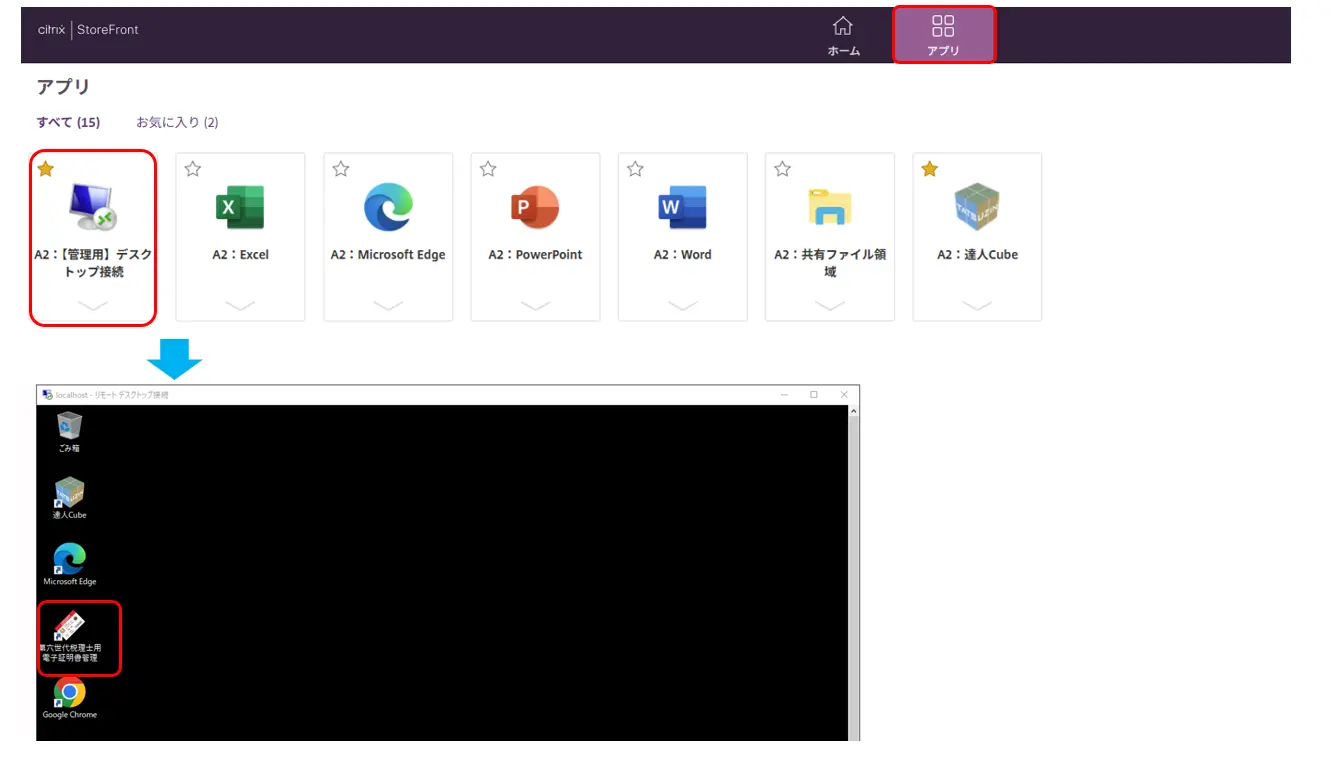Unfavorite the デスクトップ接続 app star
The width and height of the screenshot is (1340, 760).
46,169
